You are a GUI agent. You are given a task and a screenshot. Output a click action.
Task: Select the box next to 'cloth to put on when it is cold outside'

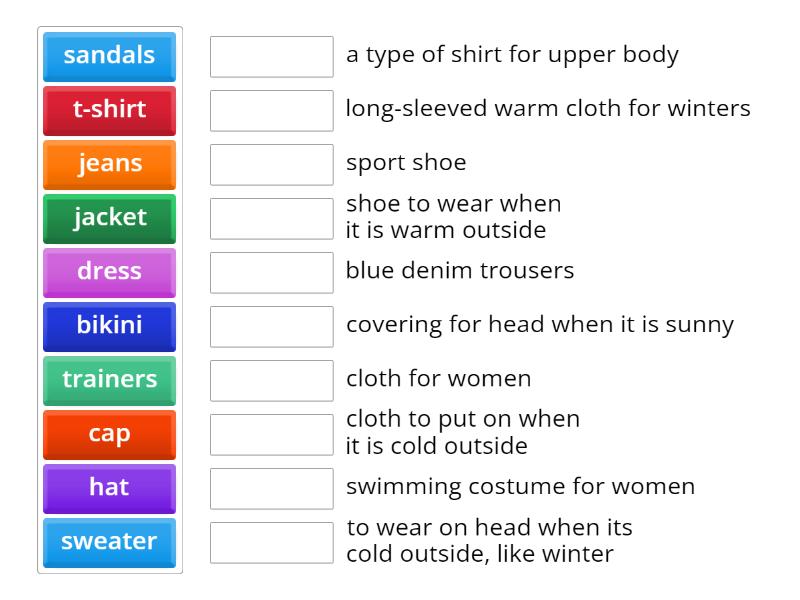click(x=272, y=432)
